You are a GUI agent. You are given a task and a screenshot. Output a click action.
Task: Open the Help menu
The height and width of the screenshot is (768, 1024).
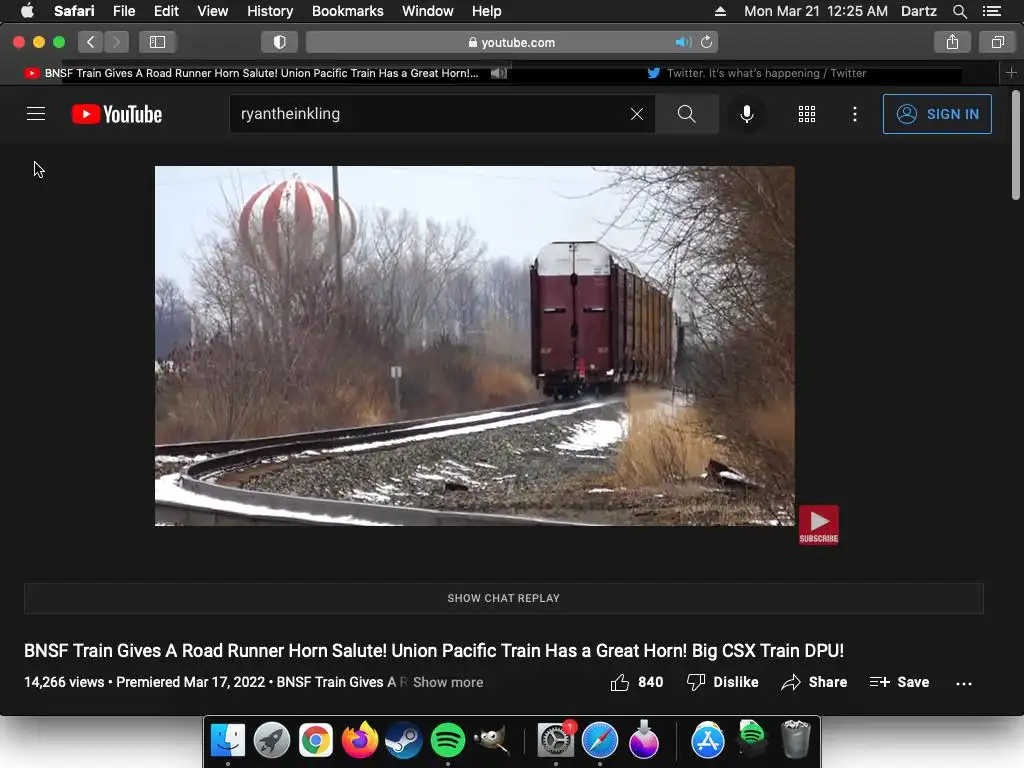[487, 11]
